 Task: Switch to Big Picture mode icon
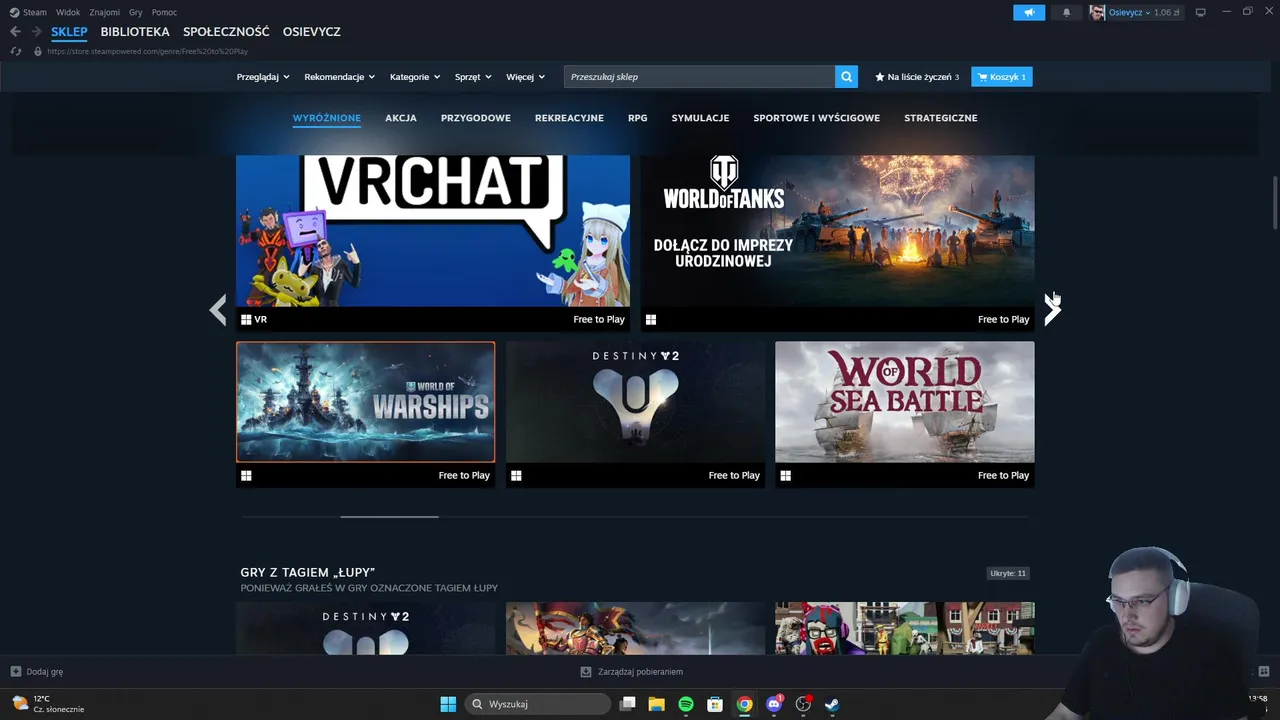(1201, 12)
